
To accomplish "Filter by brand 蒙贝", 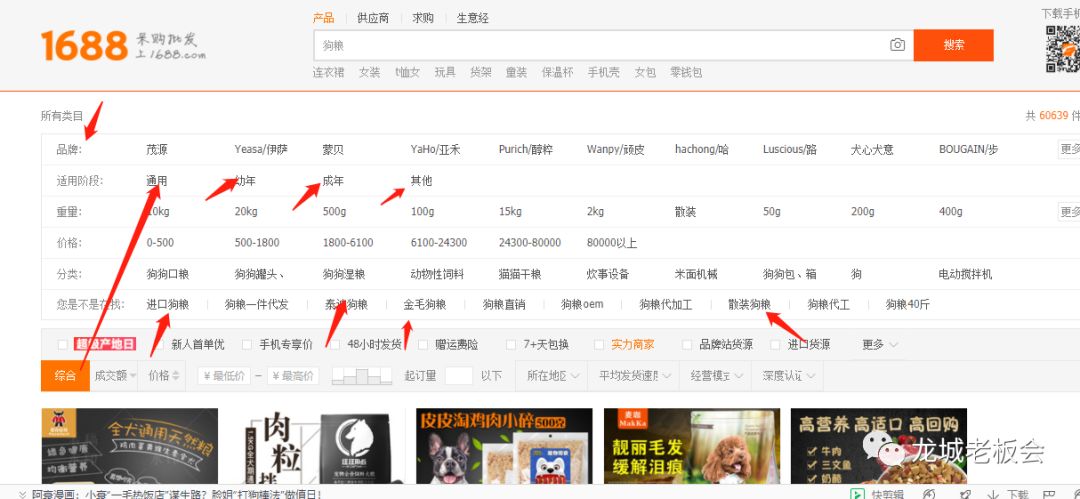I will pos(333,150).
